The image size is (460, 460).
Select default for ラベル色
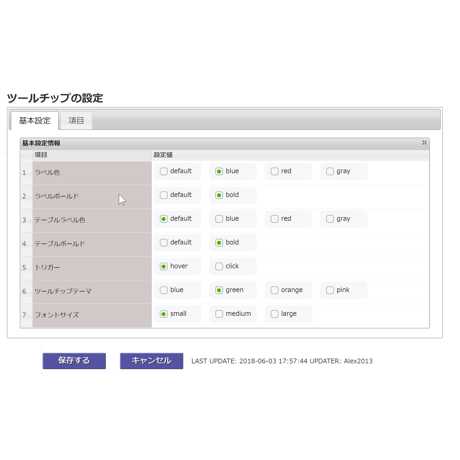point(163,171)
